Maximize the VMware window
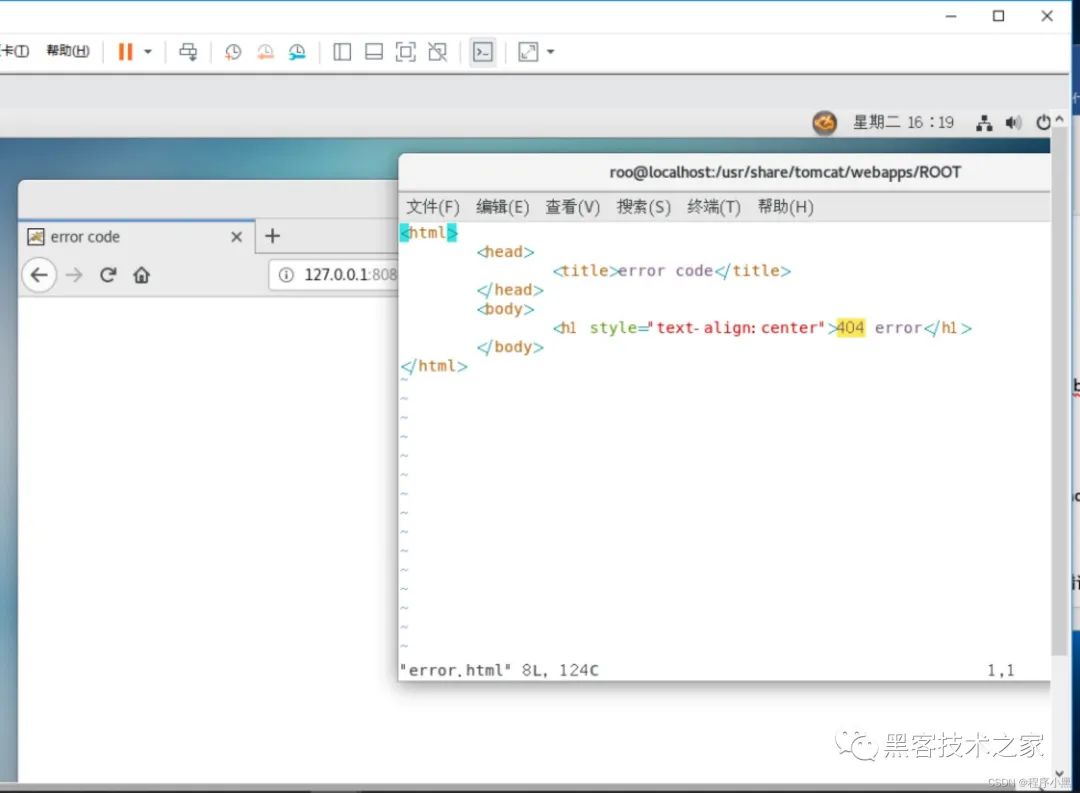This screenshot has height=793, width=1080. (999, 16)
